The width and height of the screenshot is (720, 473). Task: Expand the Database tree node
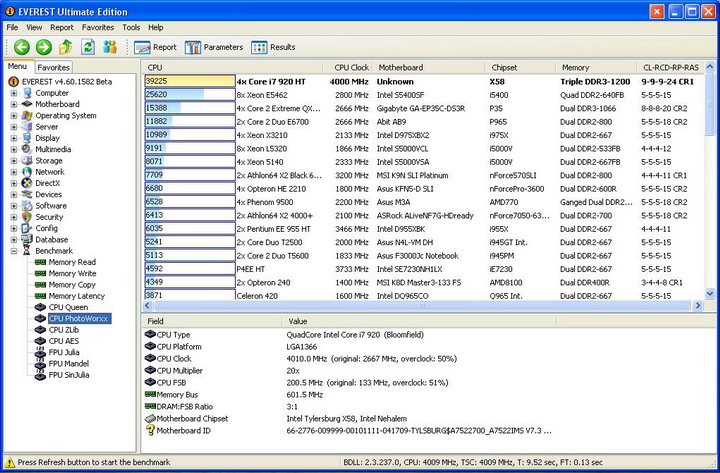pos(14,239)
